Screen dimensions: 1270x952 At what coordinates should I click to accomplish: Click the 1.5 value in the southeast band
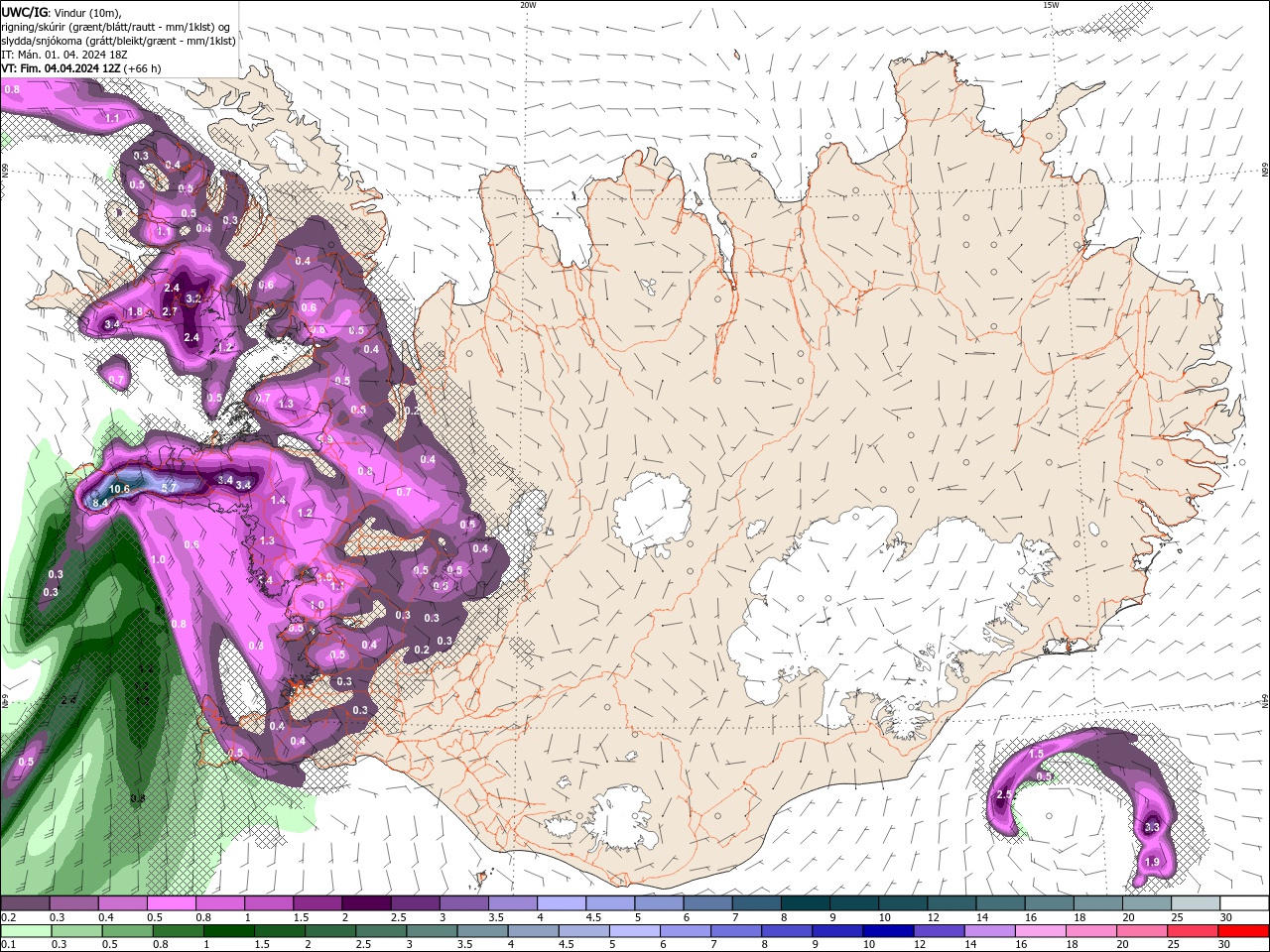pos(1036,755)
